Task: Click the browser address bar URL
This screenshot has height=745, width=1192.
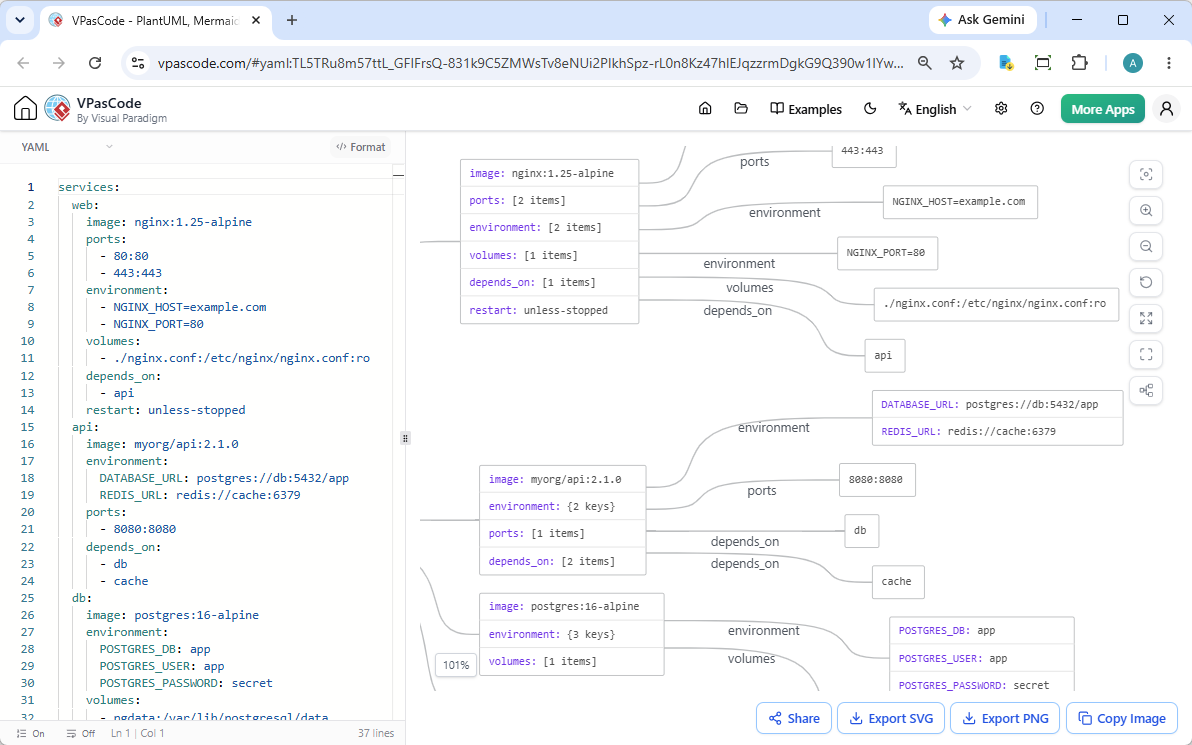Action: [531, 63]
